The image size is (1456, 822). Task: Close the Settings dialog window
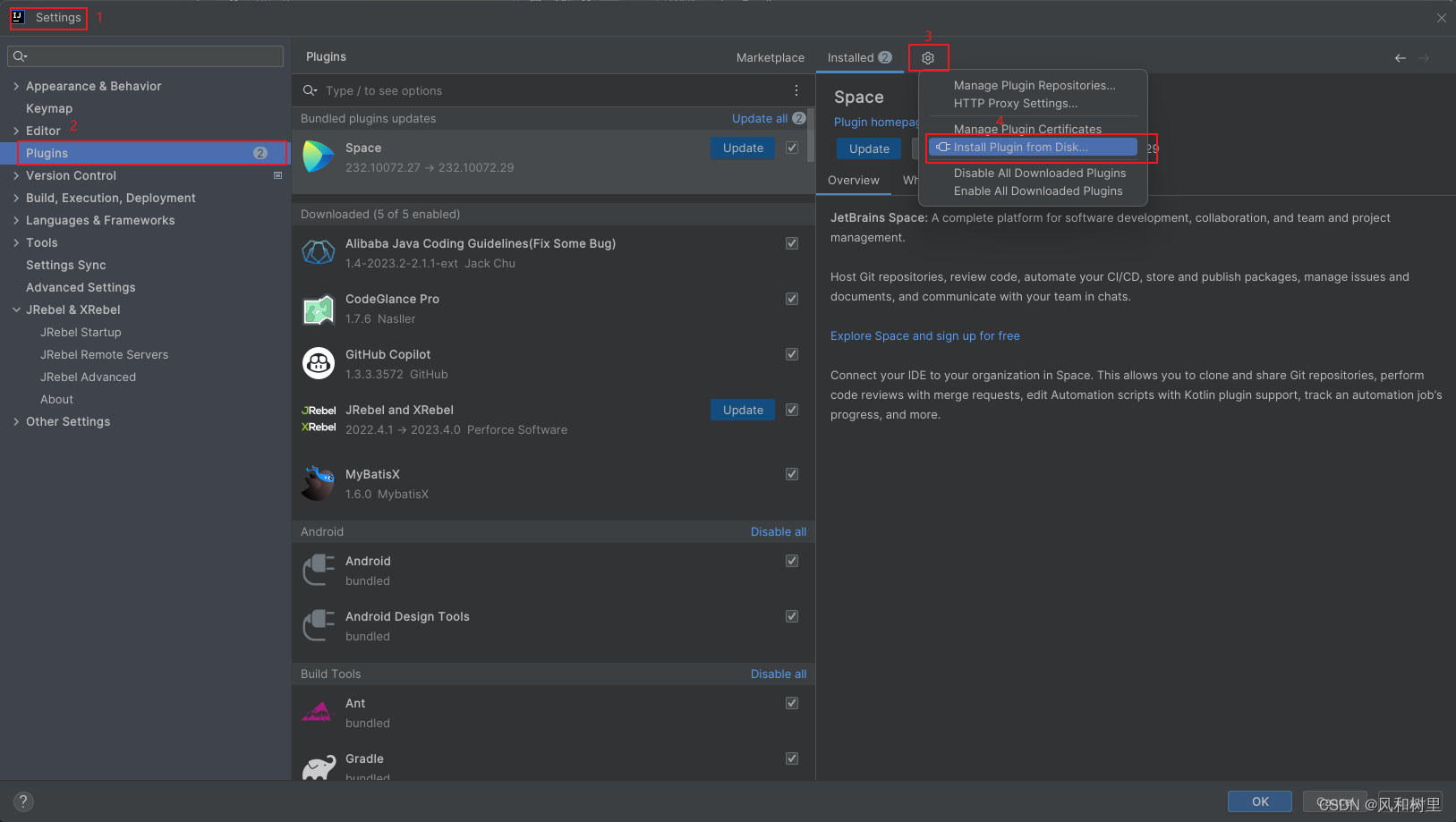point(1441,18)
